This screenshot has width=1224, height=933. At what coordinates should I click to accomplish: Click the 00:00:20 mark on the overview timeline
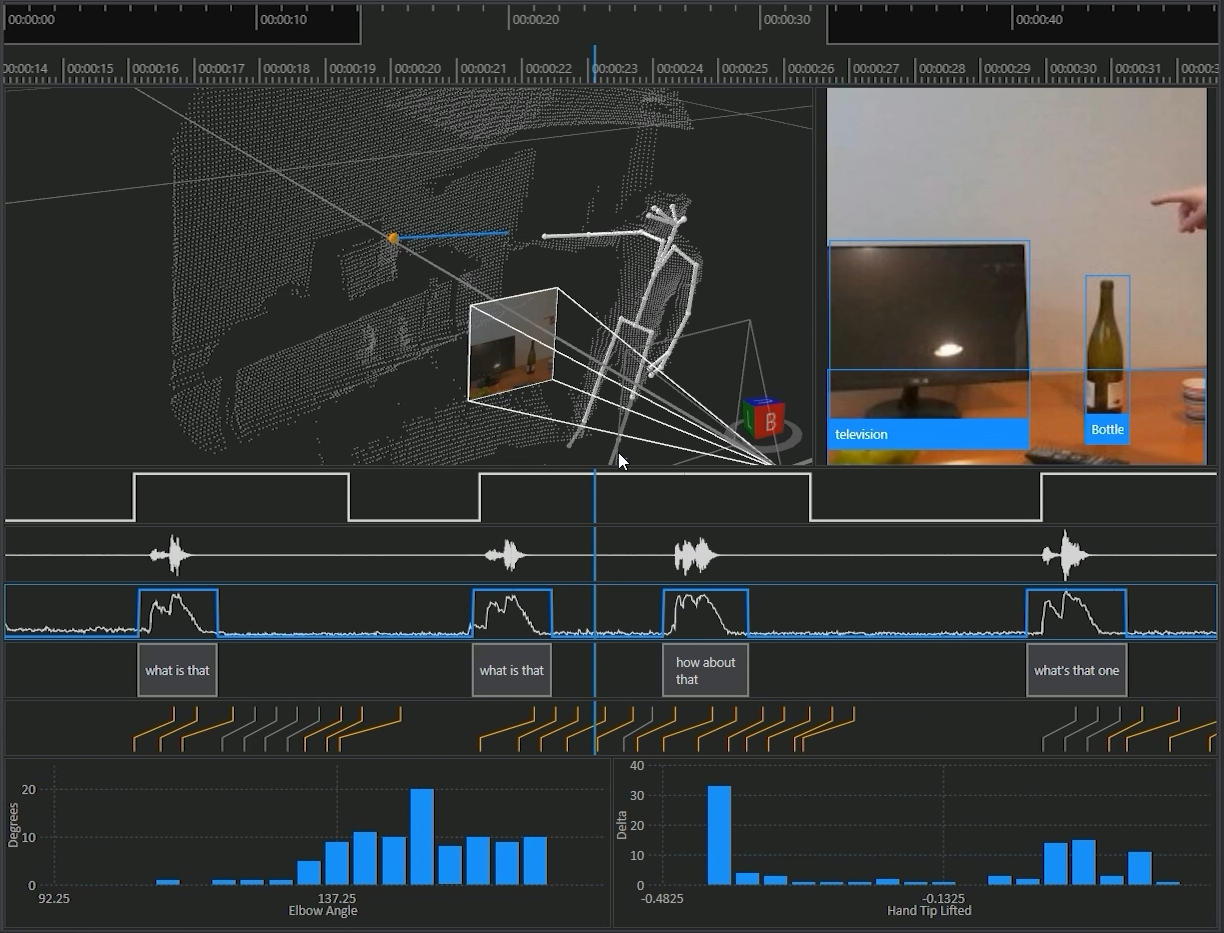point(533,19)
